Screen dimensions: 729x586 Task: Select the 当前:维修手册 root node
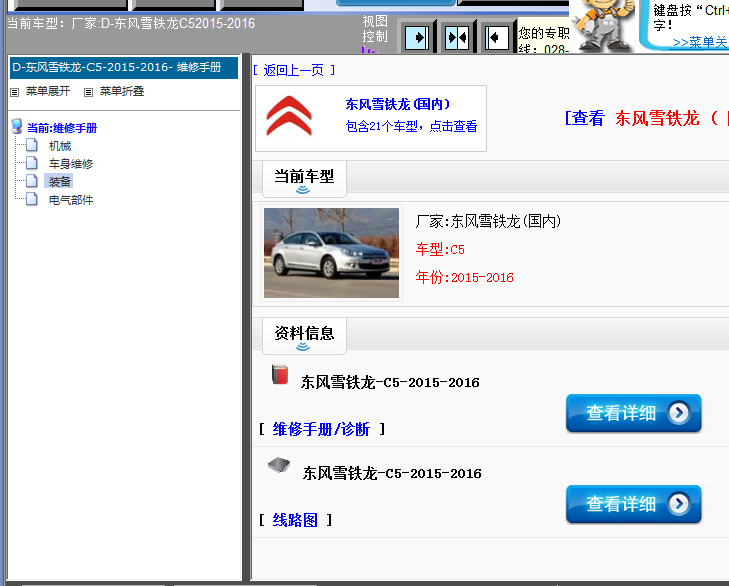coord(62,128)
